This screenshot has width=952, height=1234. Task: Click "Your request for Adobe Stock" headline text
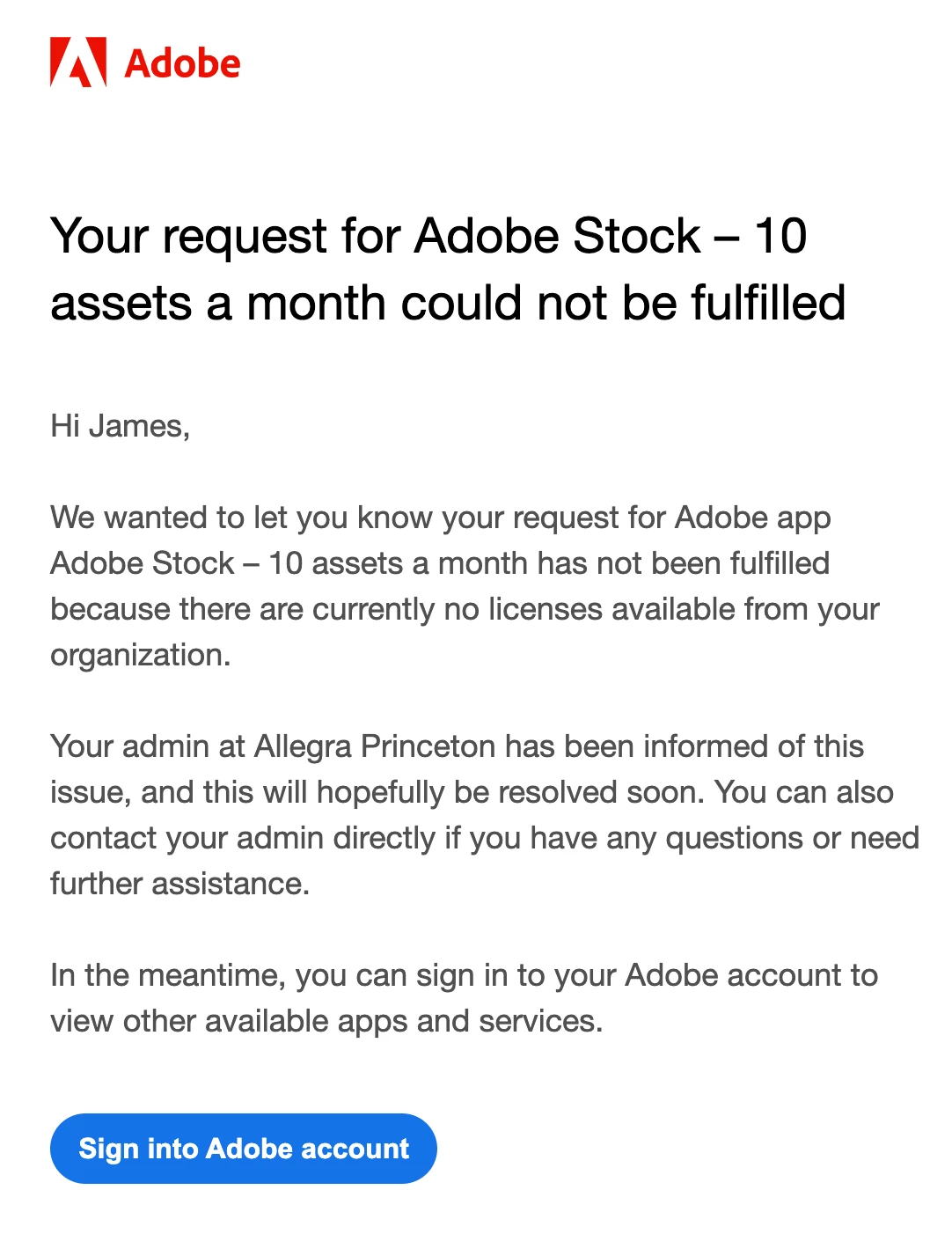[x=375, y=236]
